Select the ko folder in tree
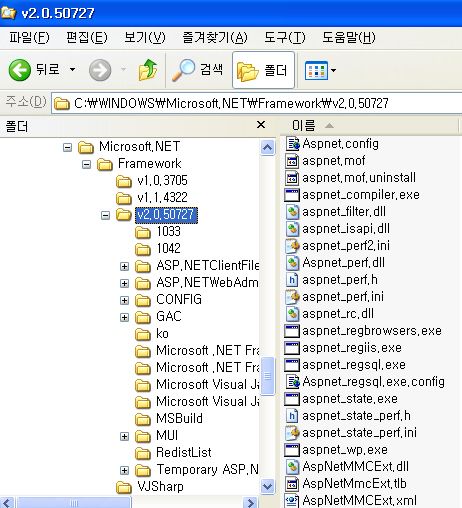The height and width of the screenshot is (508, 462). (x=152, y=334)
